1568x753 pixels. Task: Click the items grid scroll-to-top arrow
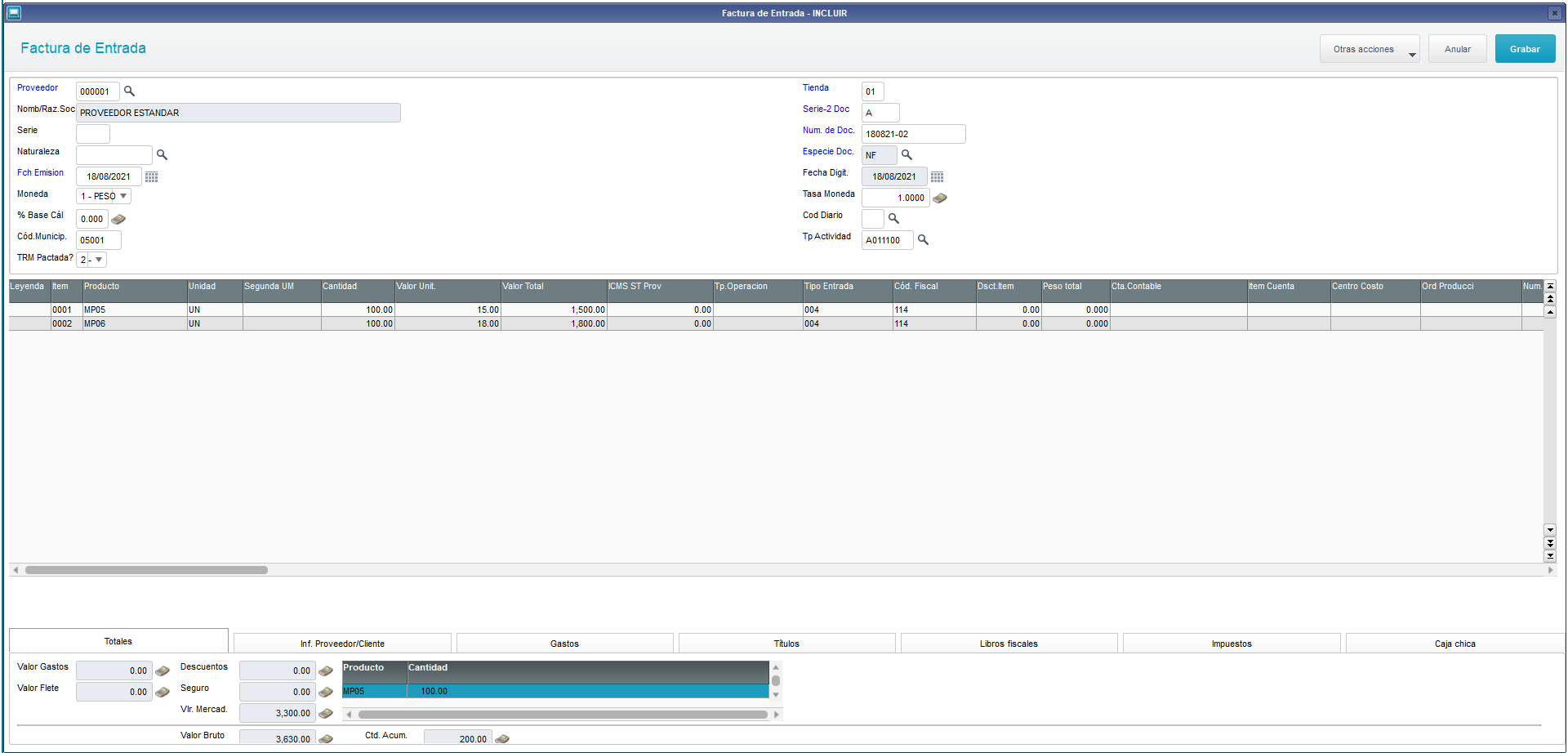pos(1550,286)
